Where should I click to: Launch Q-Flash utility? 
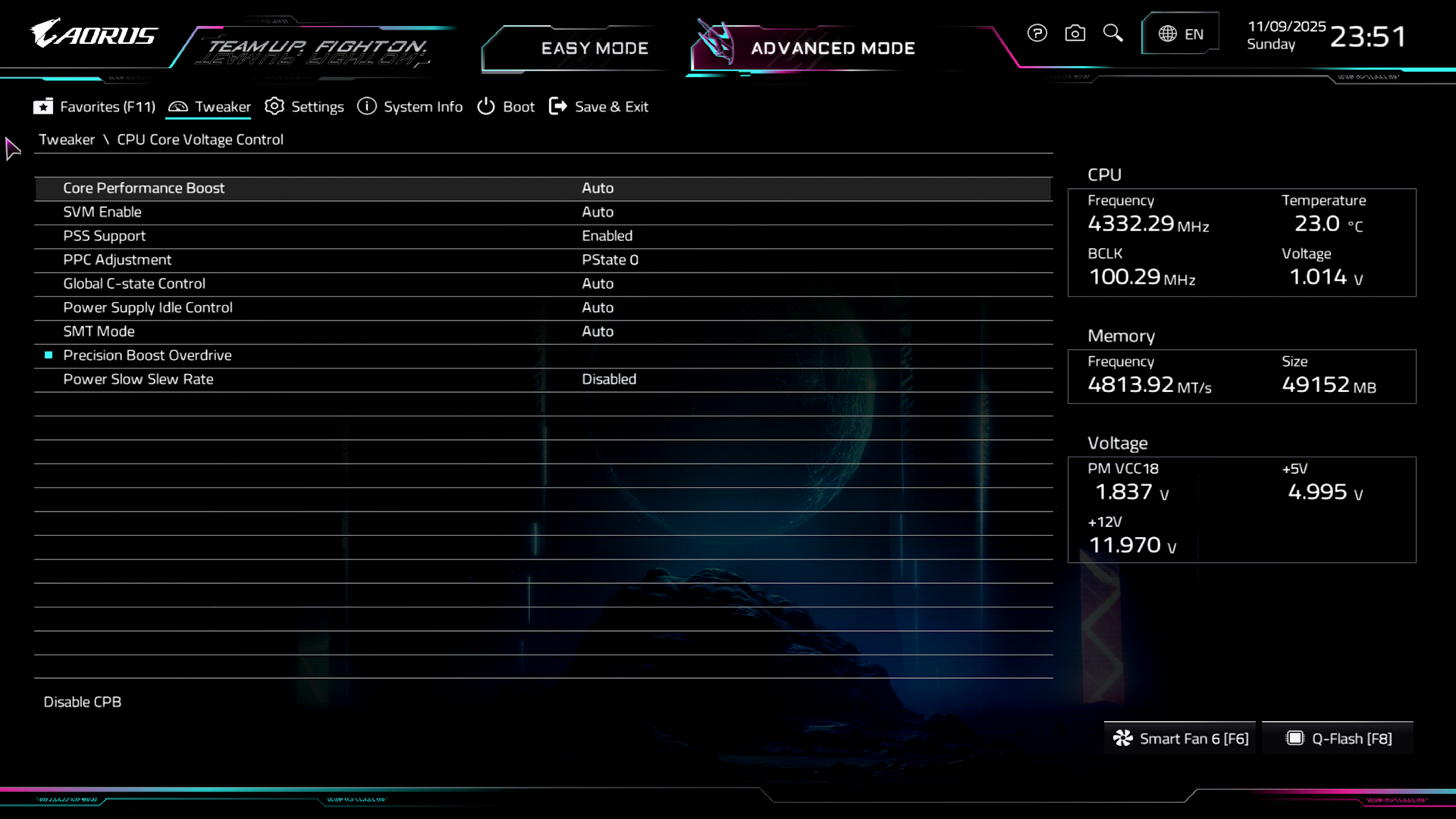click(x=1338, y=739)
